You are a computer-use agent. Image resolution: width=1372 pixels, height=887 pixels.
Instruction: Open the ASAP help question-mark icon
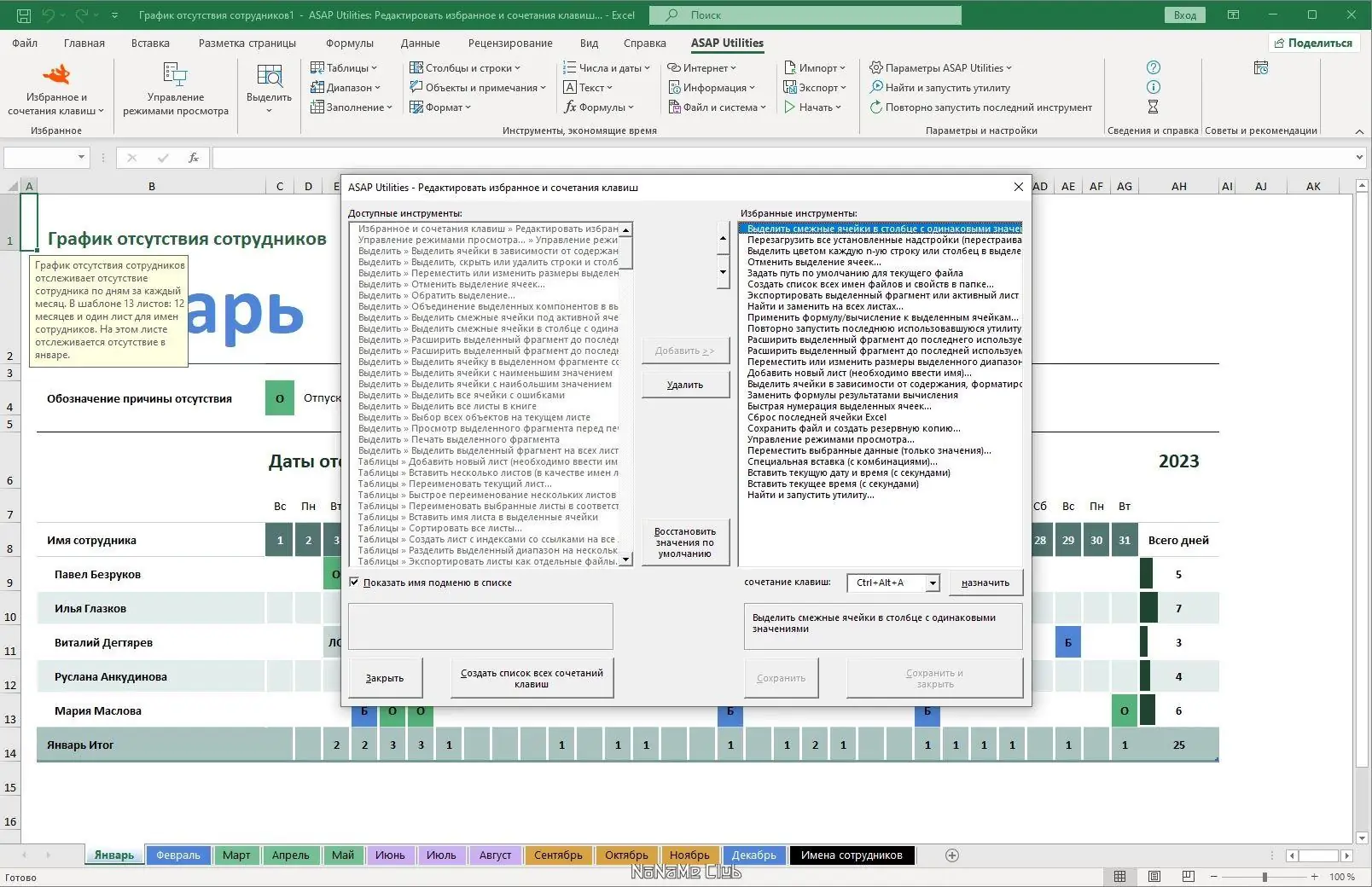[x=1154, y=67]
